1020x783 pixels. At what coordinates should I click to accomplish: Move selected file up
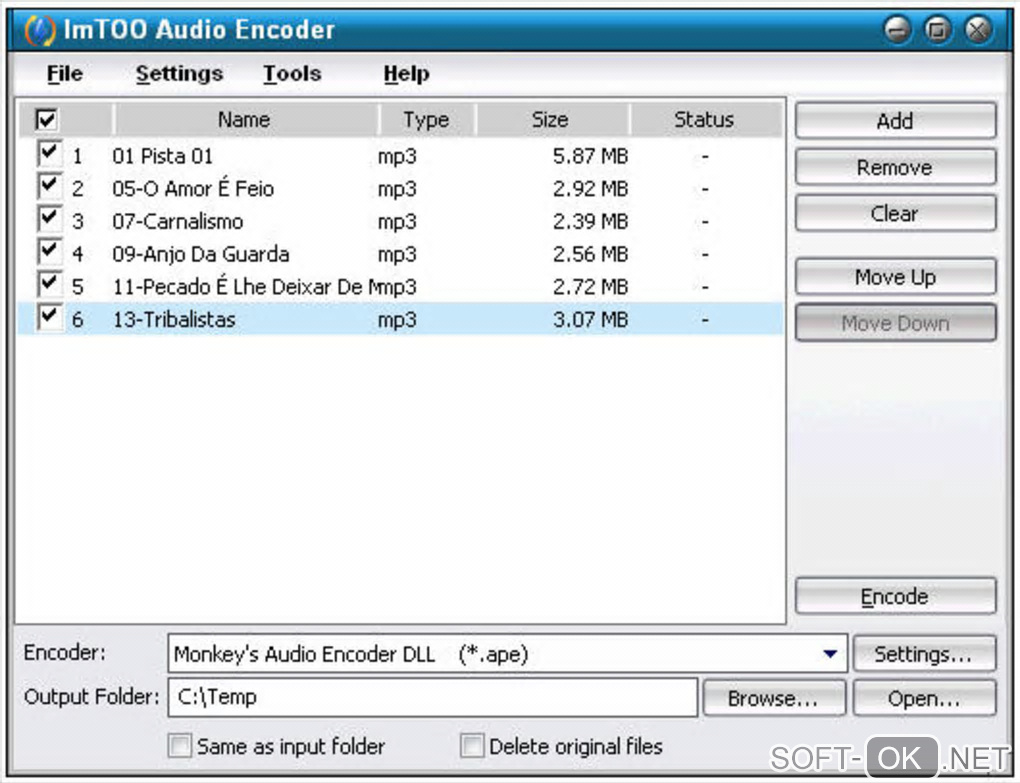click(x=895, y=277)
